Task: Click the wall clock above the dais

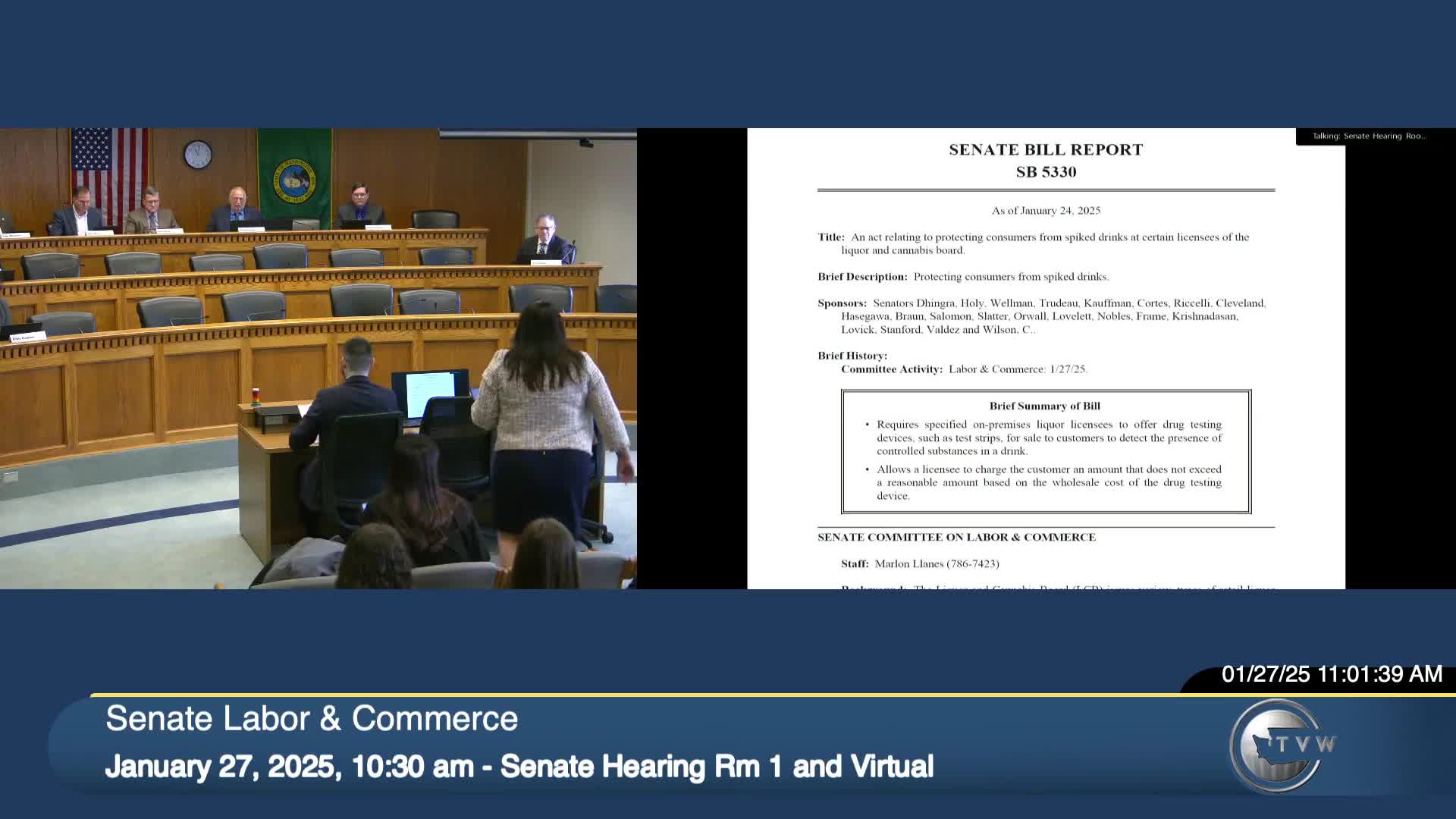Action: pyautogui.click(x=198, y=155)
